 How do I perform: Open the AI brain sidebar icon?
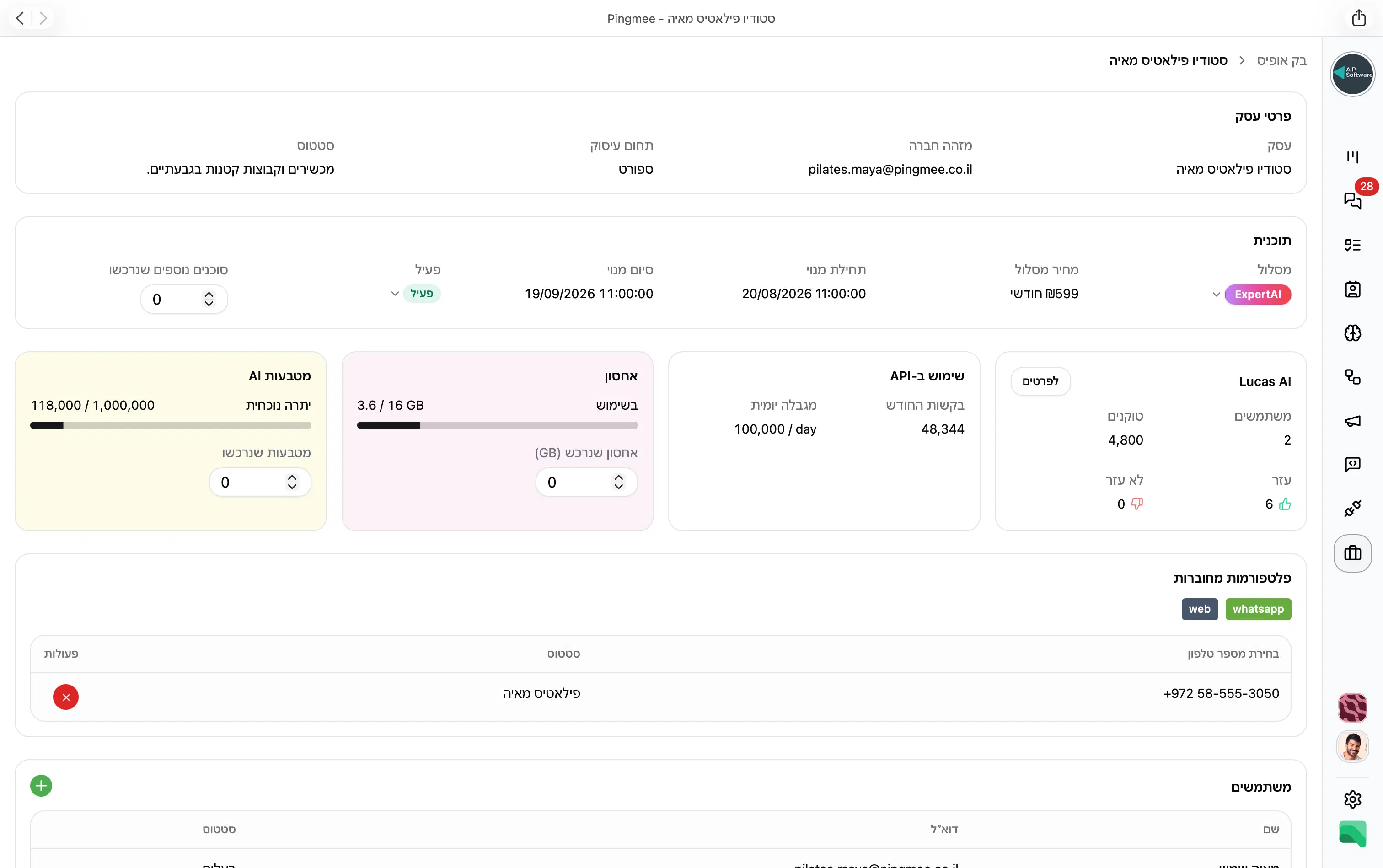[1352, 333]
